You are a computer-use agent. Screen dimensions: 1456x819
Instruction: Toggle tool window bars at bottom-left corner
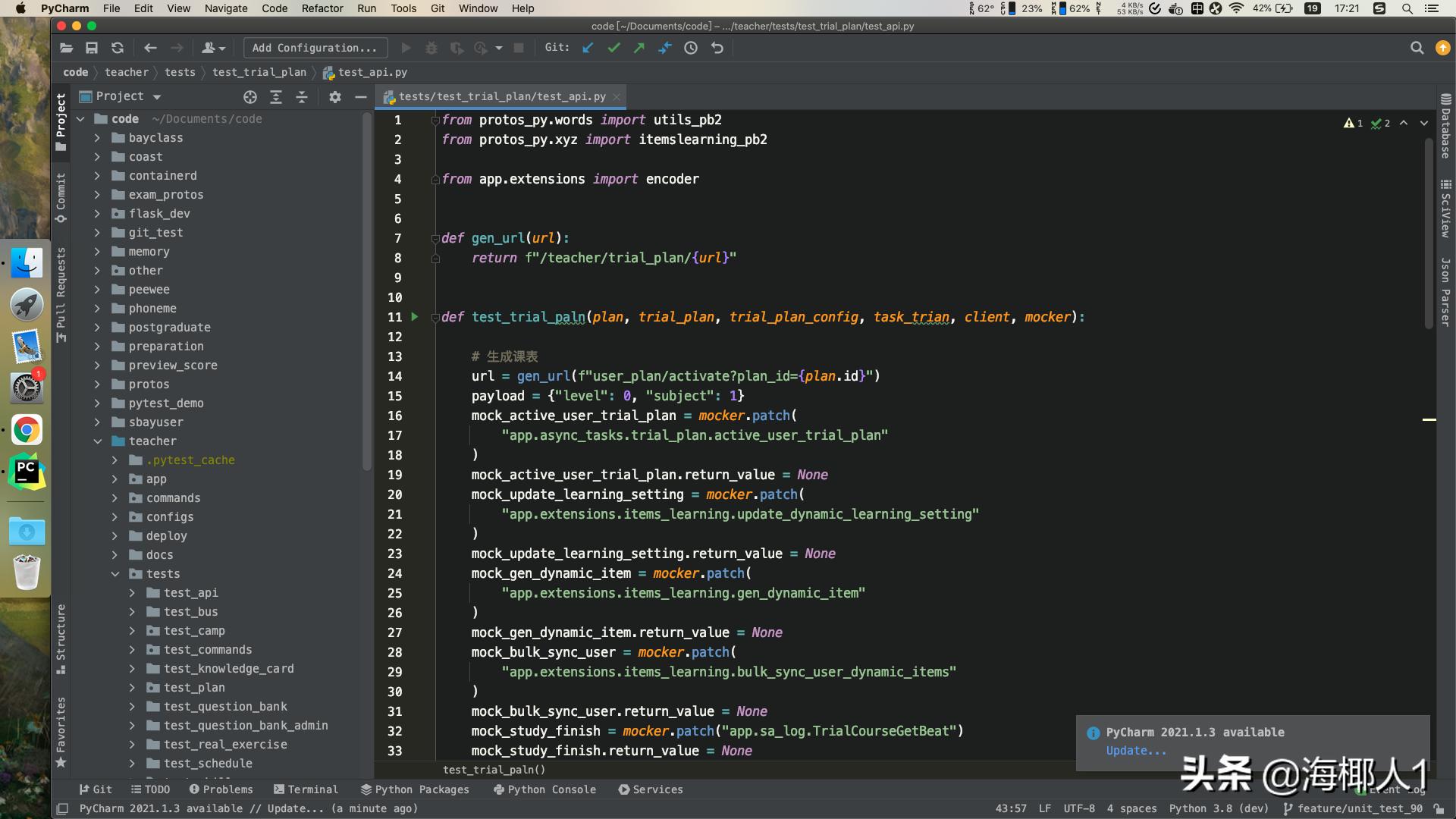[63, 809]
